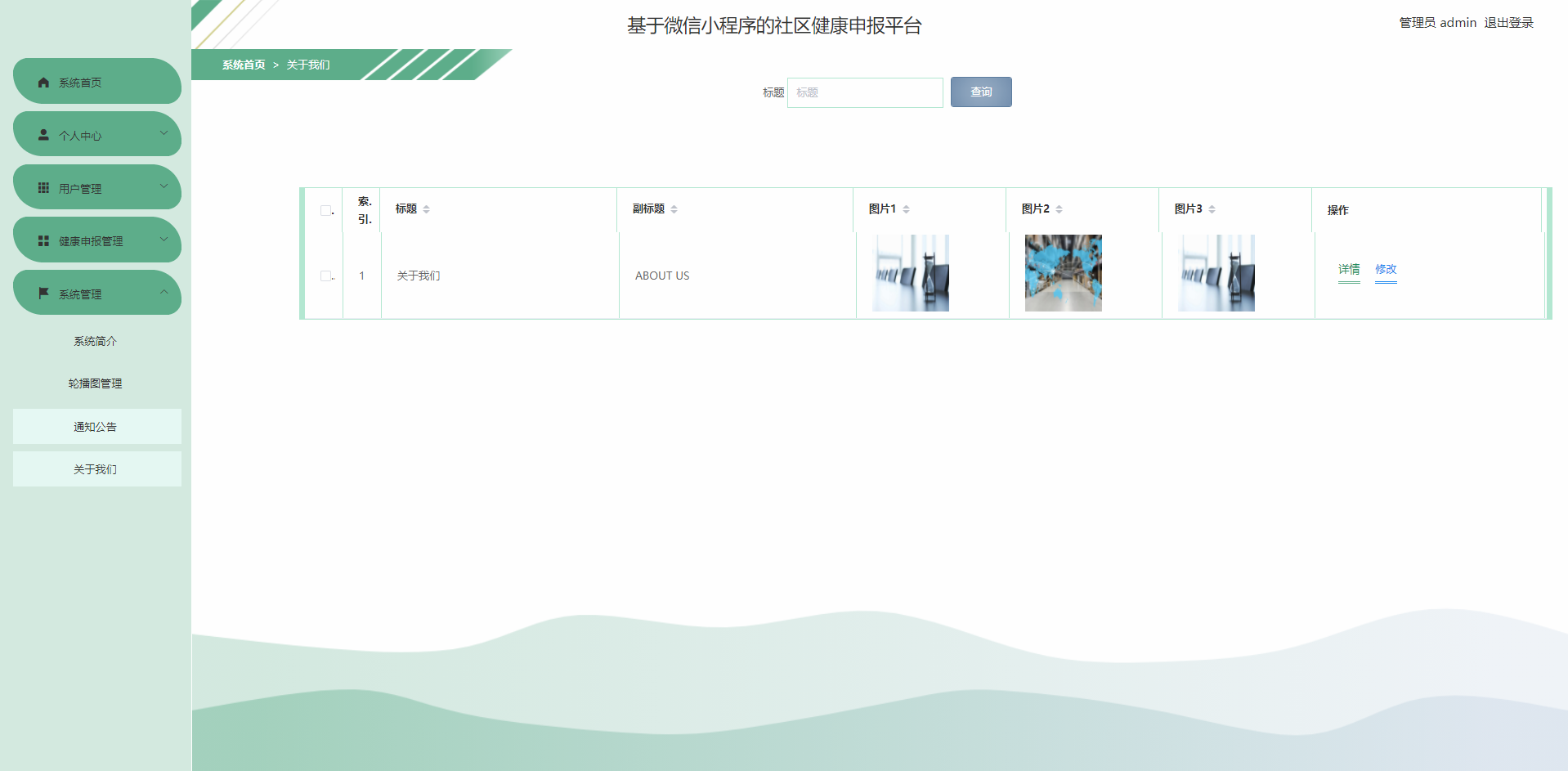
Task: Sort table by 标题 column arrows
Action: [x=426, y=209]
